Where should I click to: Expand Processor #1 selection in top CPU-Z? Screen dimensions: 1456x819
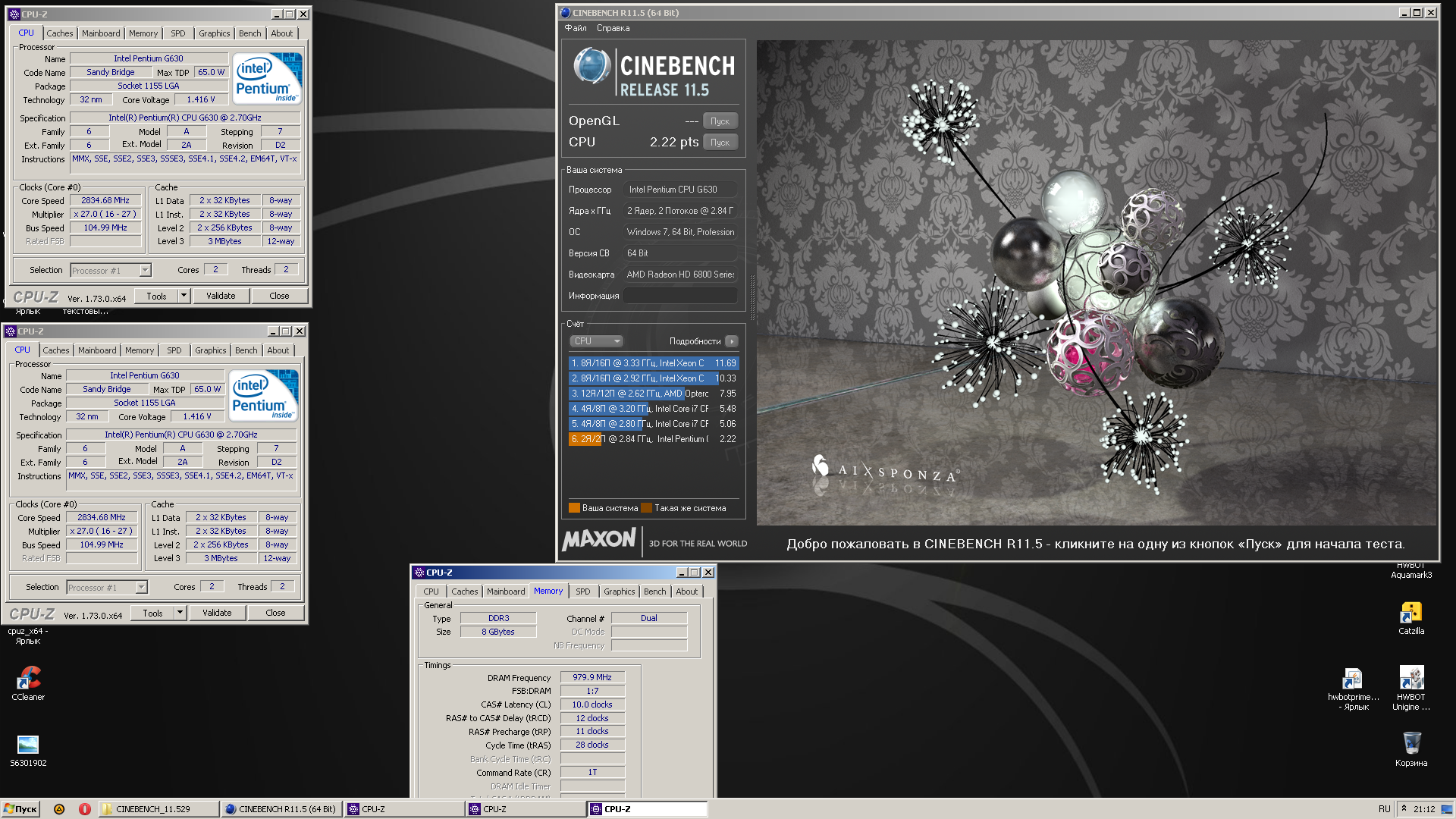pos(145,271)
